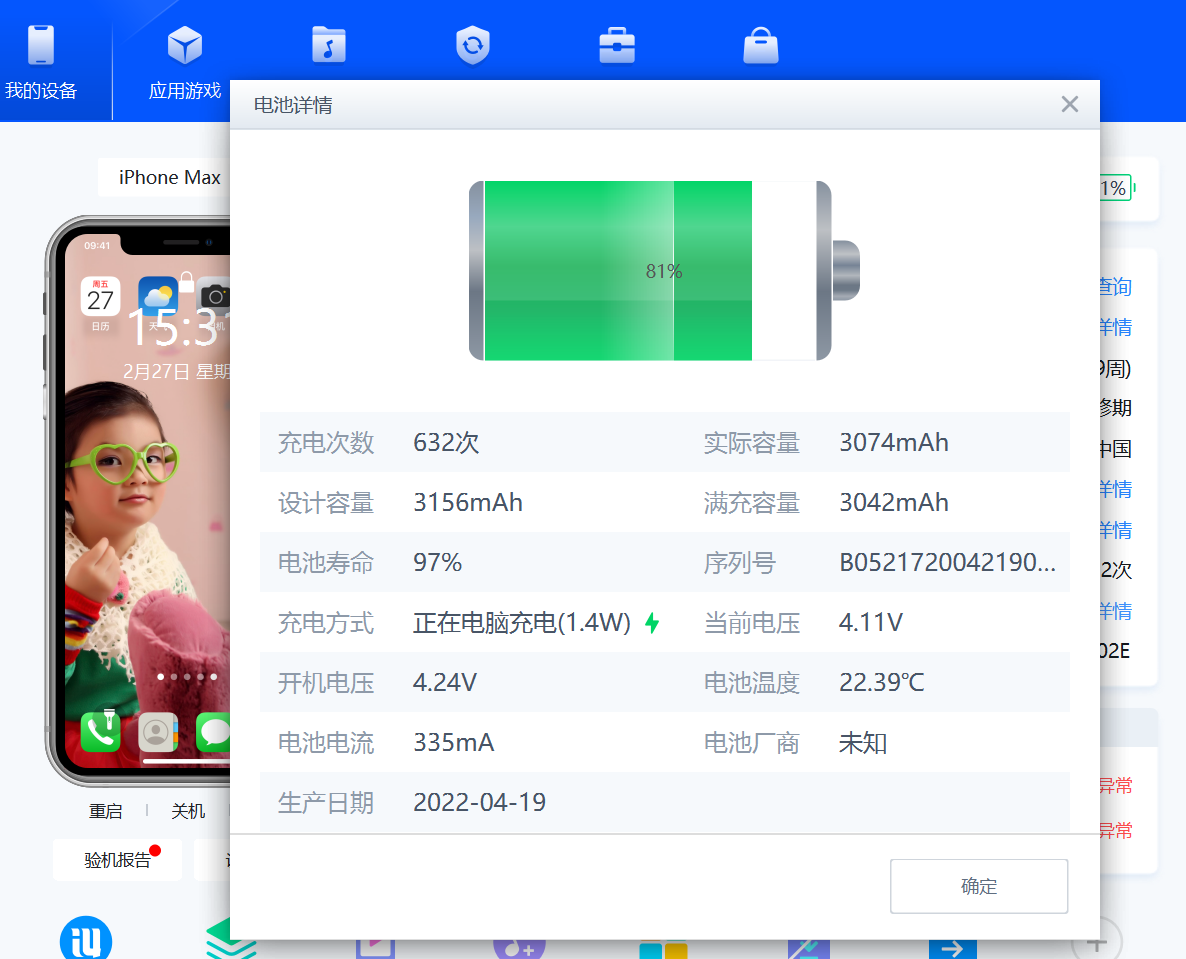Open the music folder icon in top navigation
This screenshot has width=1186, height=959.
(328, 46)
